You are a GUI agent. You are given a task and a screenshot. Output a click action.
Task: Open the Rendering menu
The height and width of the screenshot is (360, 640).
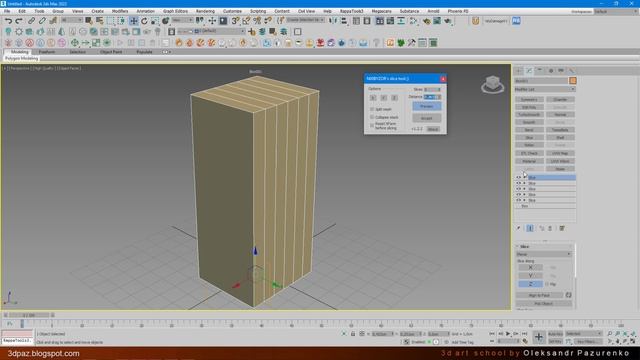click(205, 11)
